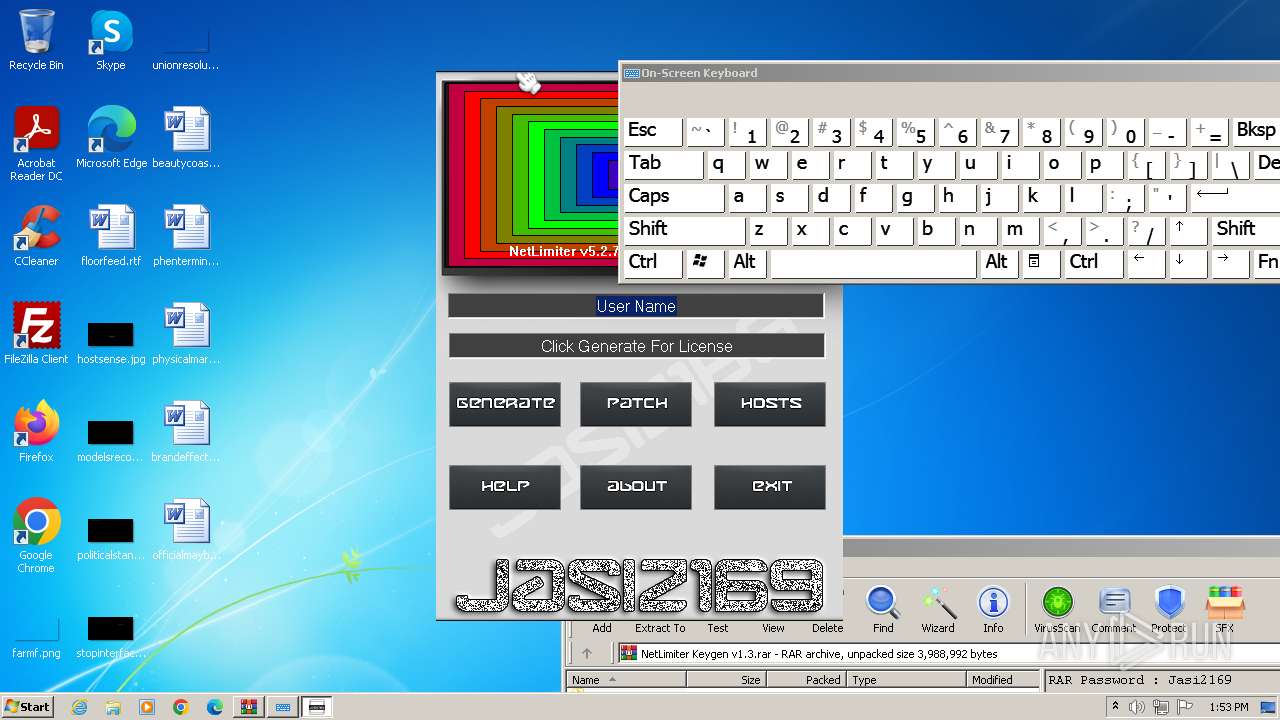Image resolution: width=1280 pixels, height=720 pixels.
Task: Click the Patch button in keygen
Action: (636, 404)
